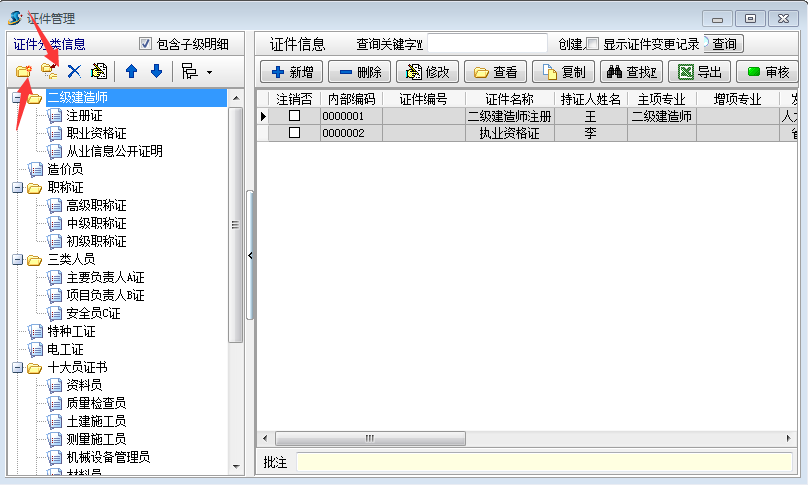Open the tree view options dropdown arrow
808x485 pixels.
click(209, 72)
